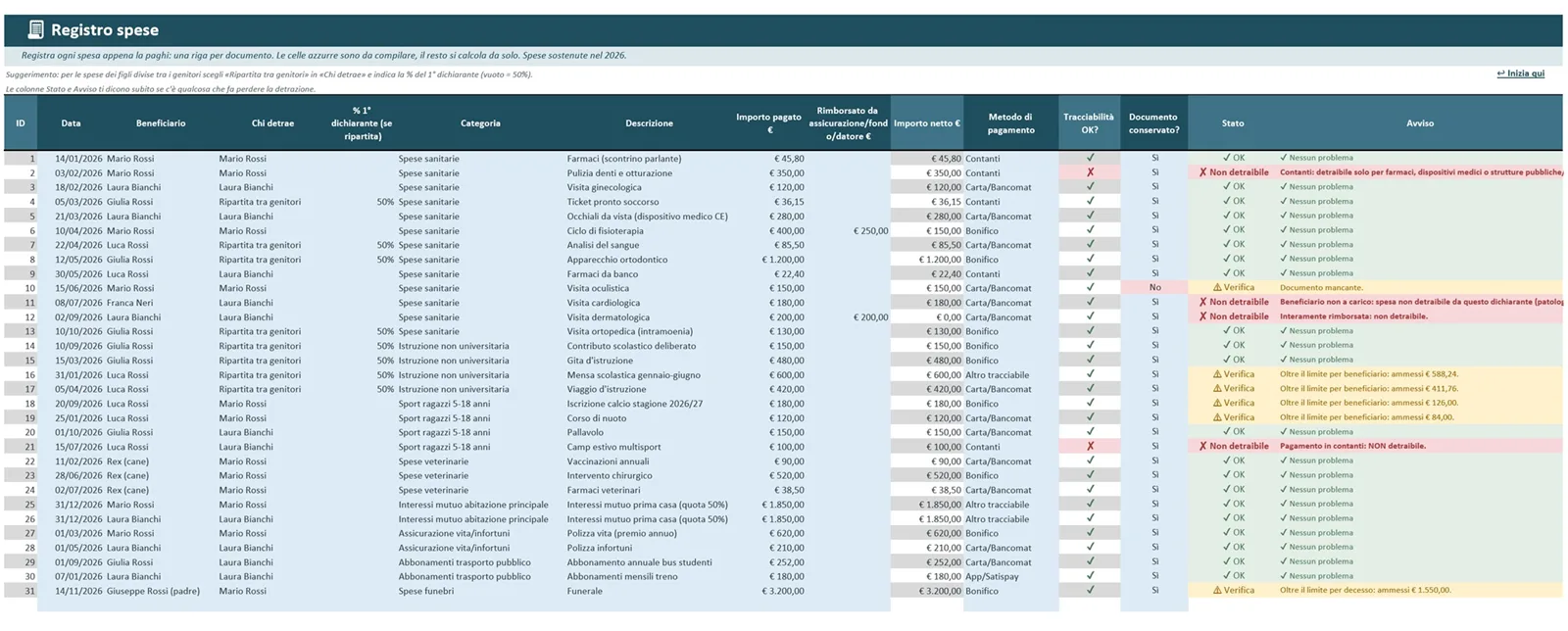Click the 'Non detraibile' status in row 12

click(1234, 316)
